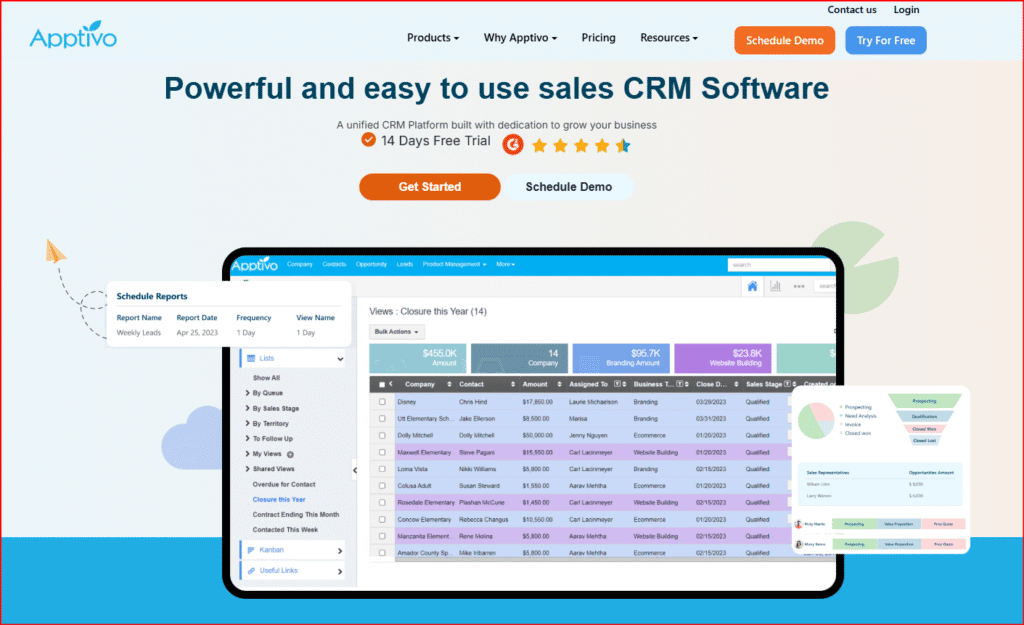Collapse the left sidebar with the panel arrow
Image resolution: width=1024 pixels, height=625 pixels.
point(355,470)
